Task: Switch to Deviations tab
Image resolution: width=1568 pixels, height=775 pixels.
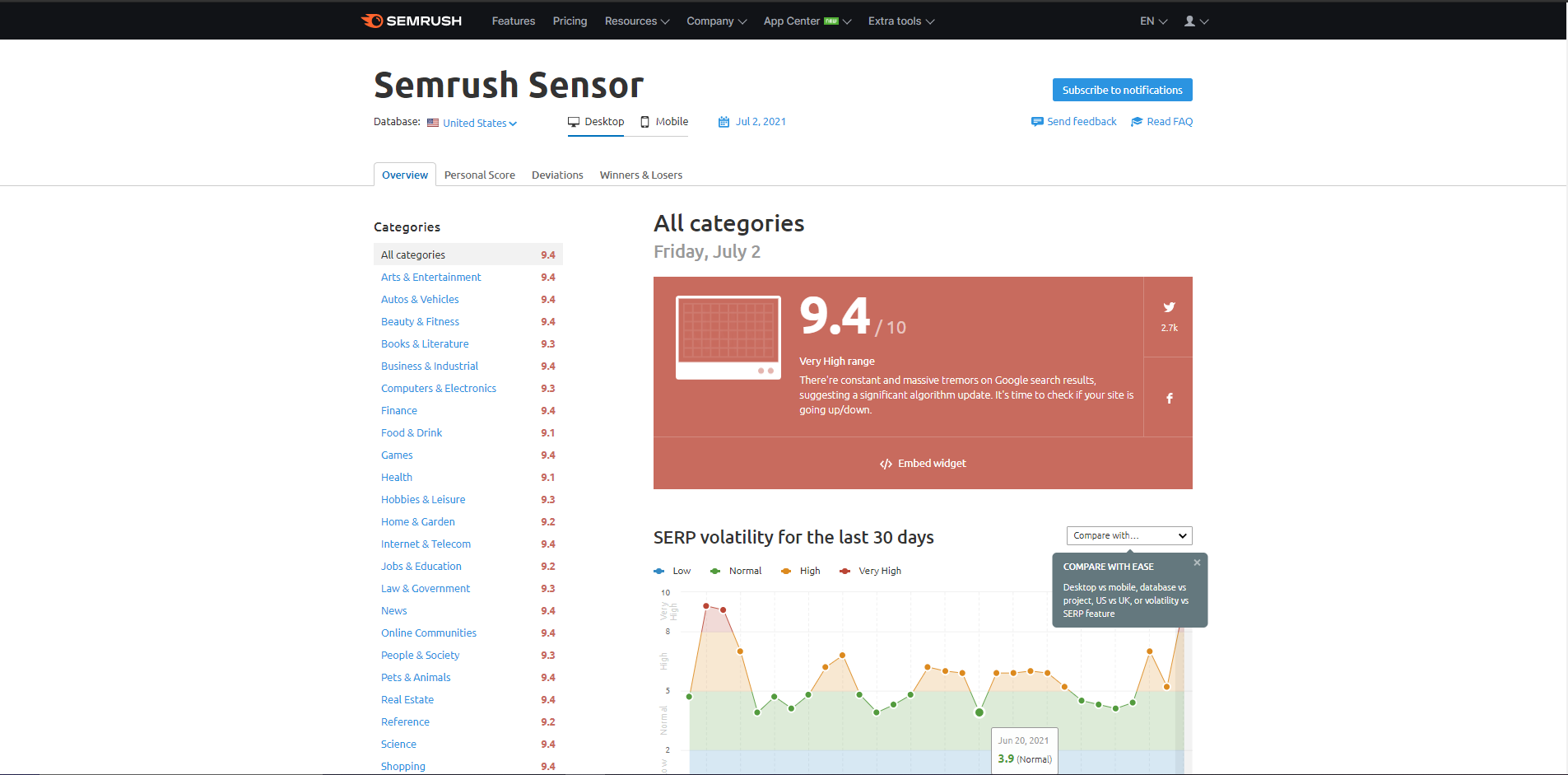Action: coord(557,175)
